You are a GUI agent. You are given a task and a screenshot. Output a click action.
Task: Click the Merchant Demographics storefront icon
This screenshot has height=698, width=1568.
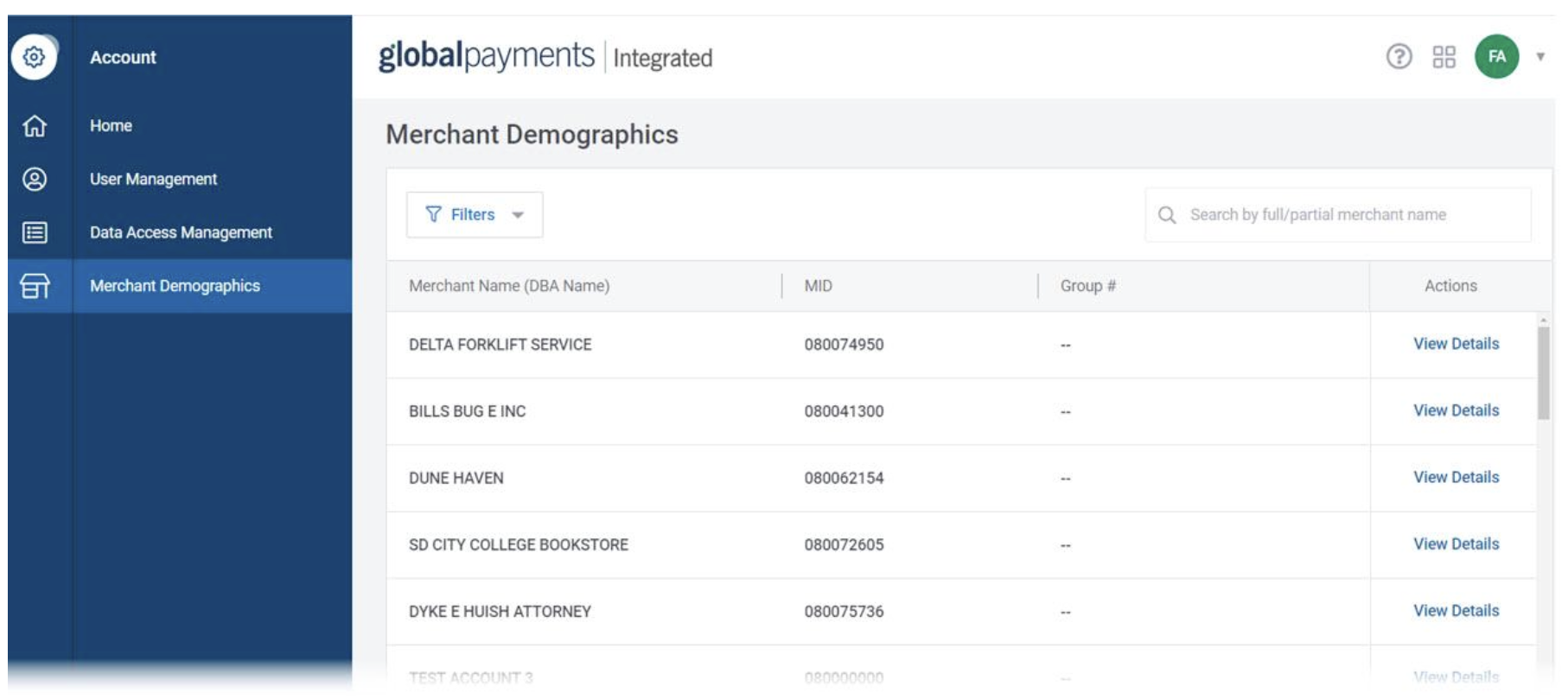click(x=35, y=286)
